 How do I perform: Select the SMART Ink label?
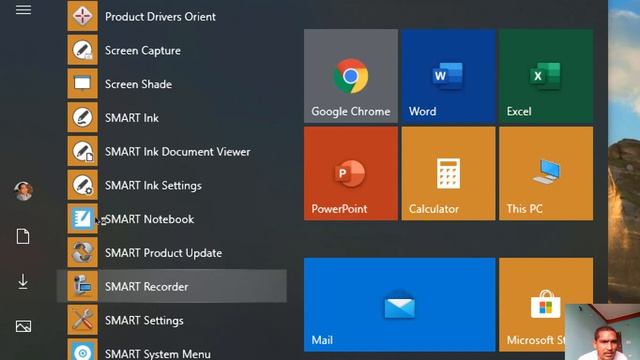(x=132, y=118)
